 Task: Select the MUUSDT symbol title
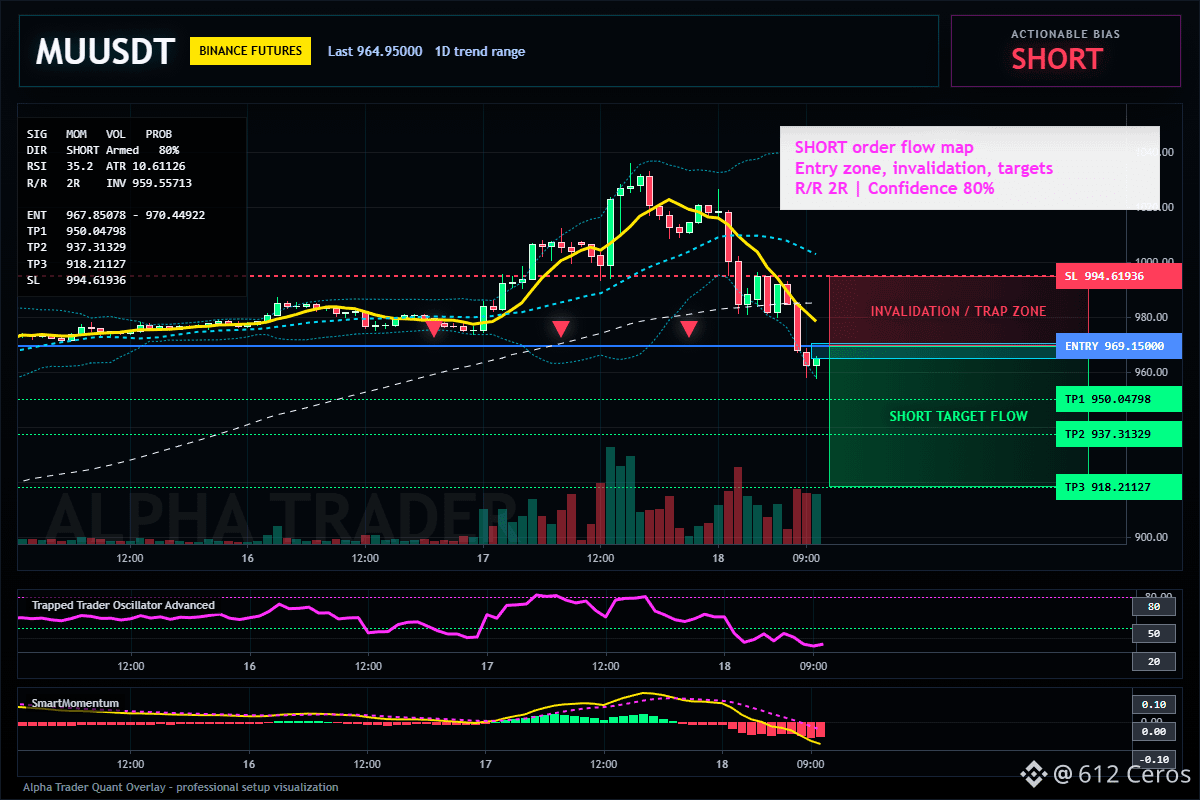(x=105, y=51)
